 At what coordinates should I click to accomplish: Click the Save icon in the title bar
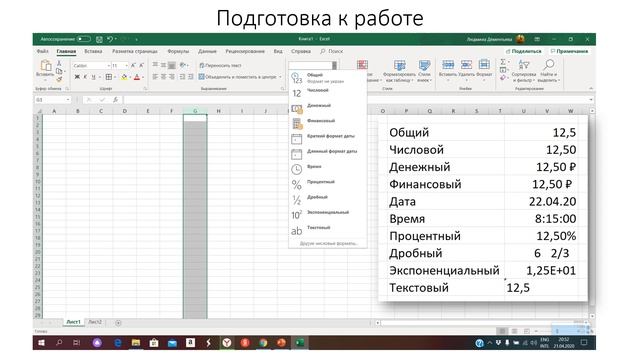[99, 39]
